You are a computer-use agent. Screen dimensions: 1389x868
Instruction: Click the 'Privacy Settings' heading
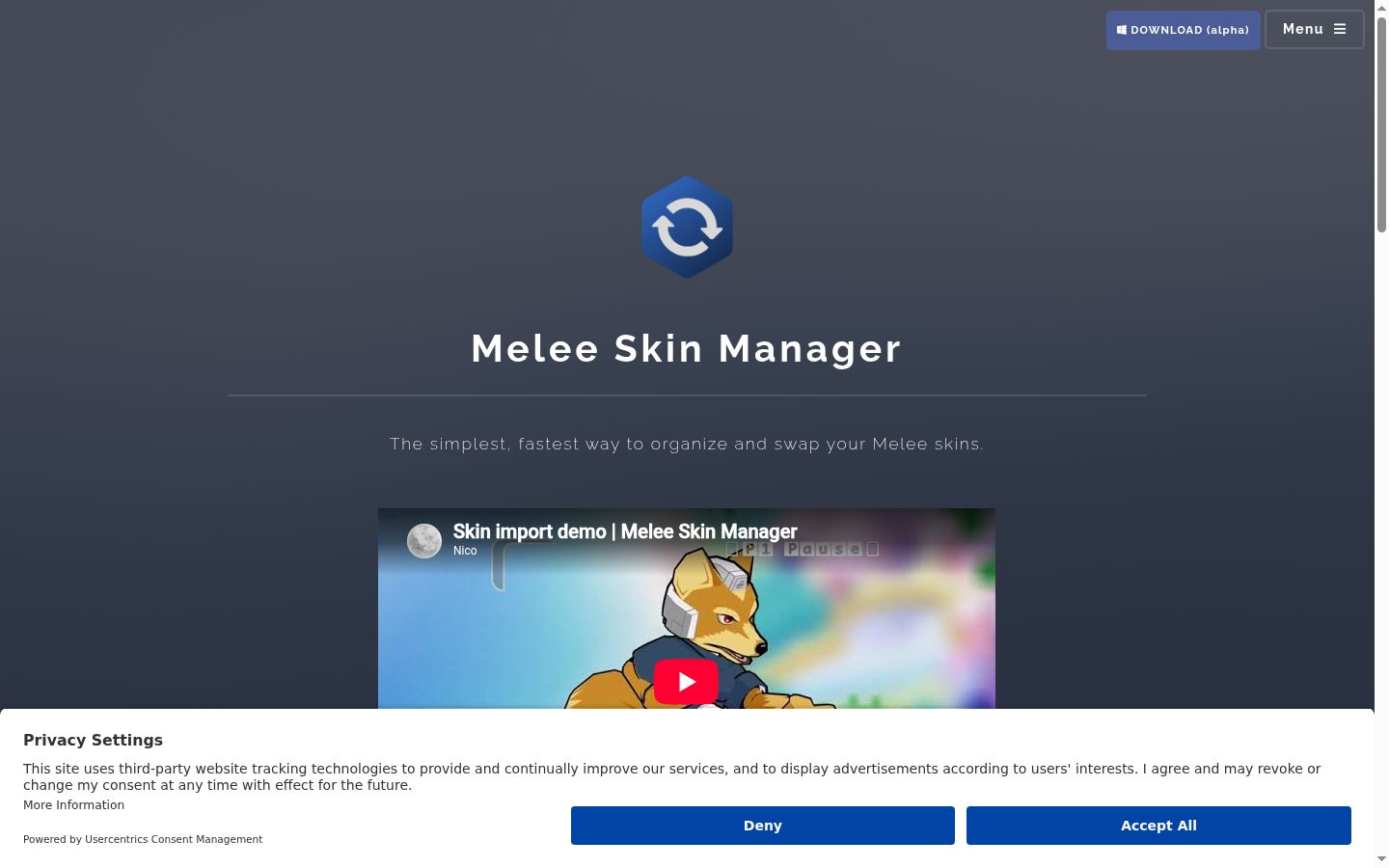[x=93, y=740]
